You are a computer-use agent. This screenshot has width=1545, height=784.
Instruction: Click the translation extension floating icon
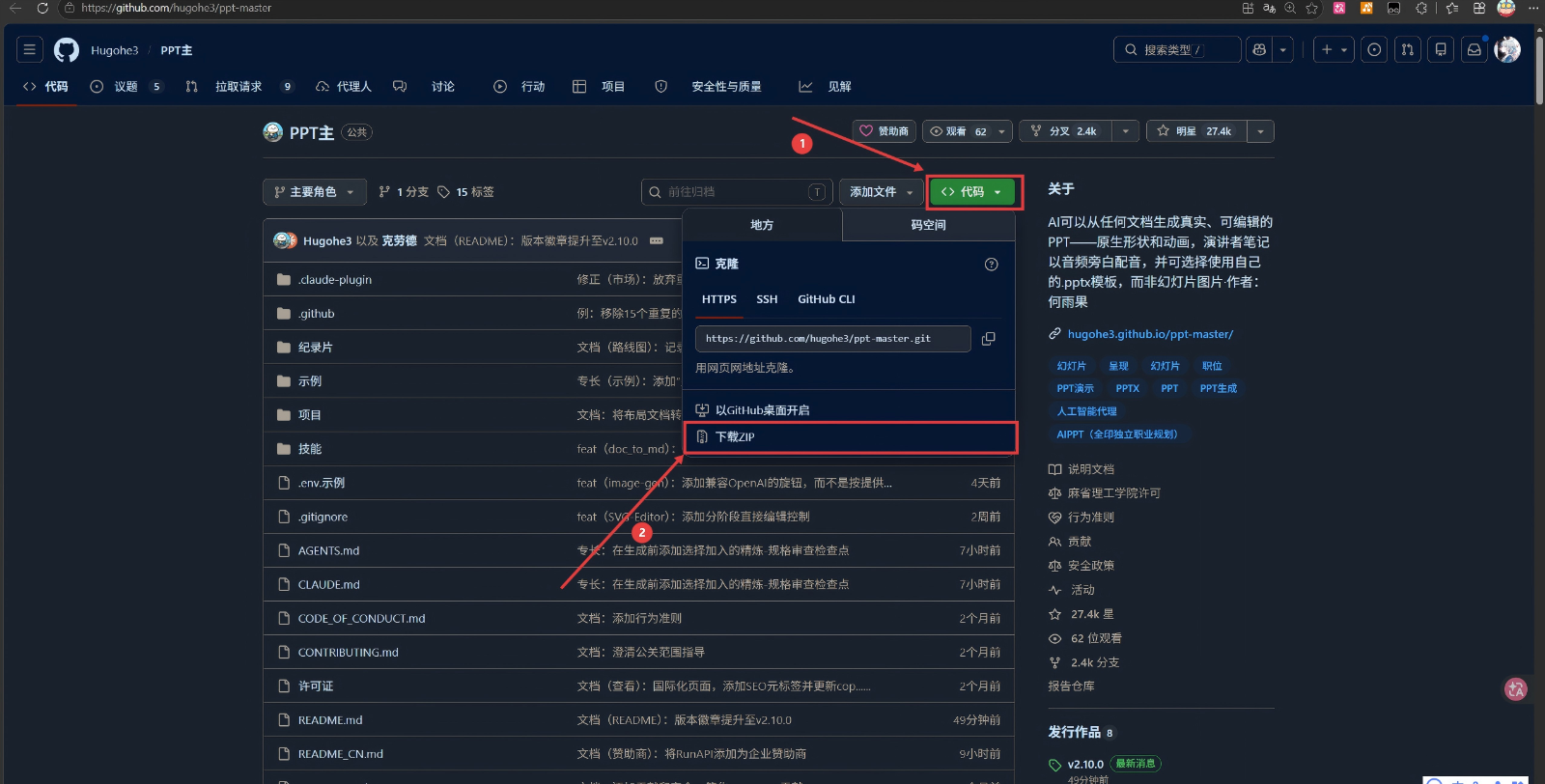point(1516,689)
